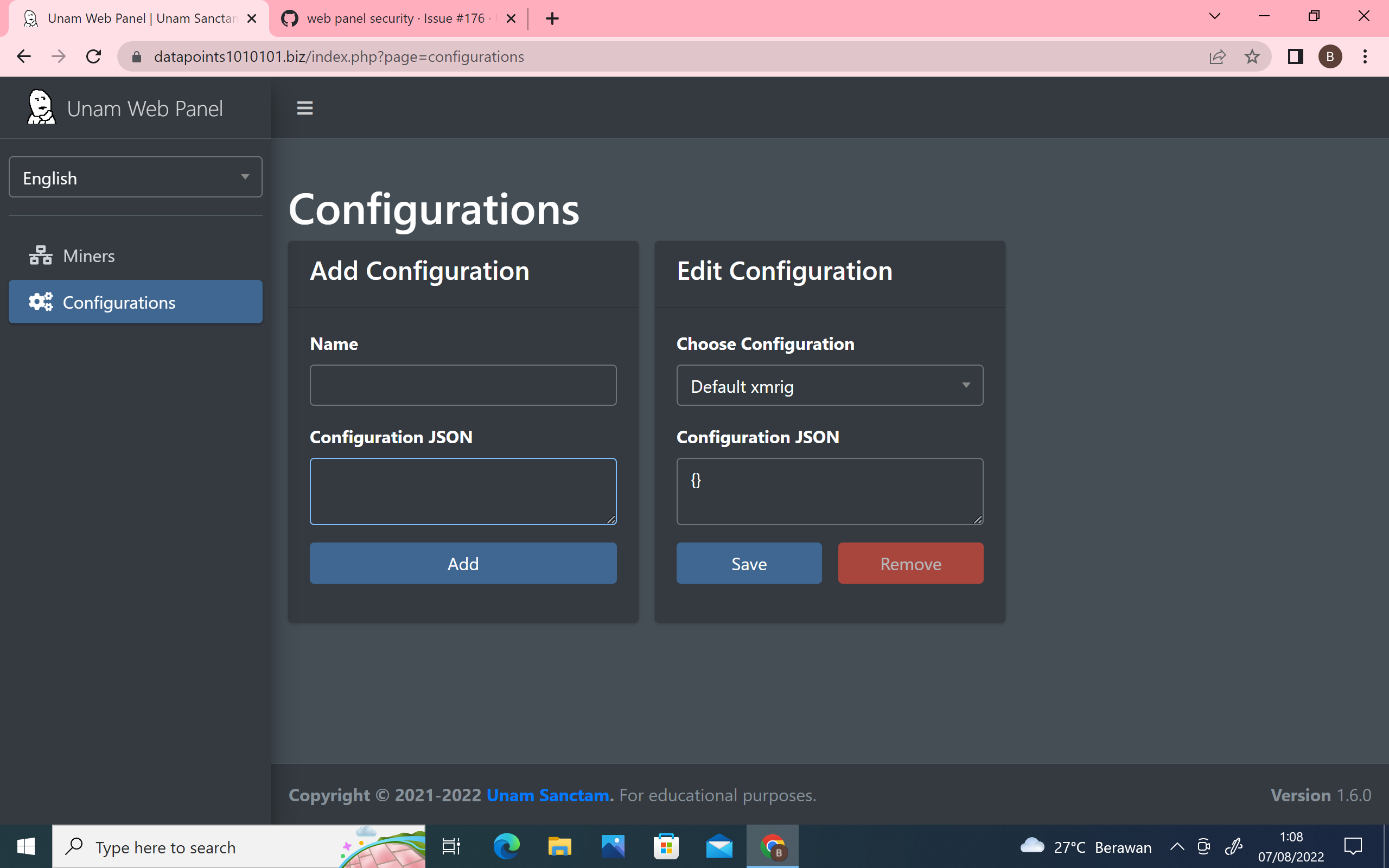Launch Microsoft Edge from the taskbar
The height and width of the screenshot is (868, 1389).
click(505, 846)
